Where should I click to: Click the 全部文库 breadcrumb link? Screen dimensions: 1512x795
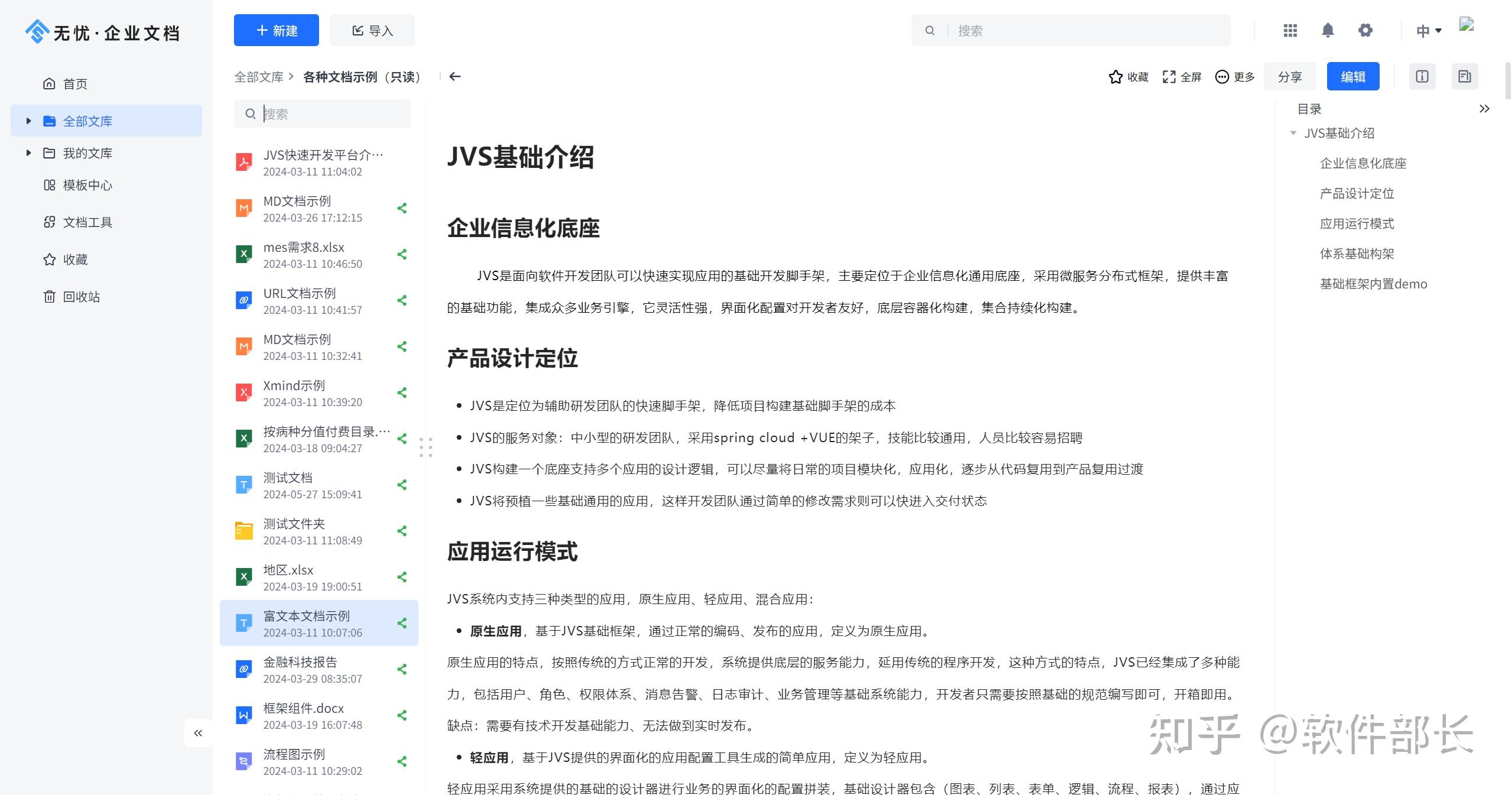point(259,77)
